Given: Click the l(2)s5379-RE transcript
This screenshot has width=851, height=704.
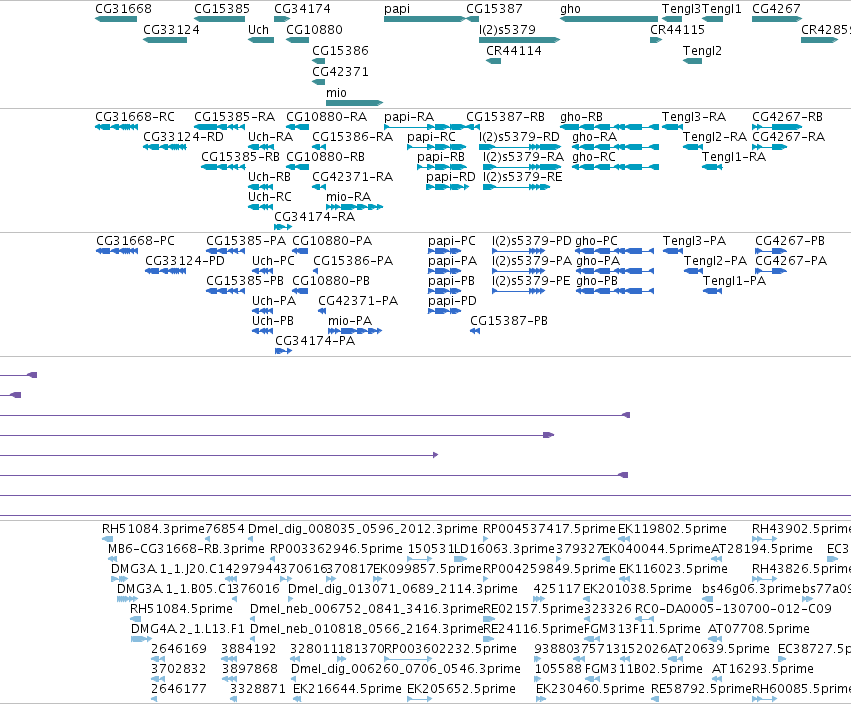Looking at the screenshot, I should click(516, 187).
